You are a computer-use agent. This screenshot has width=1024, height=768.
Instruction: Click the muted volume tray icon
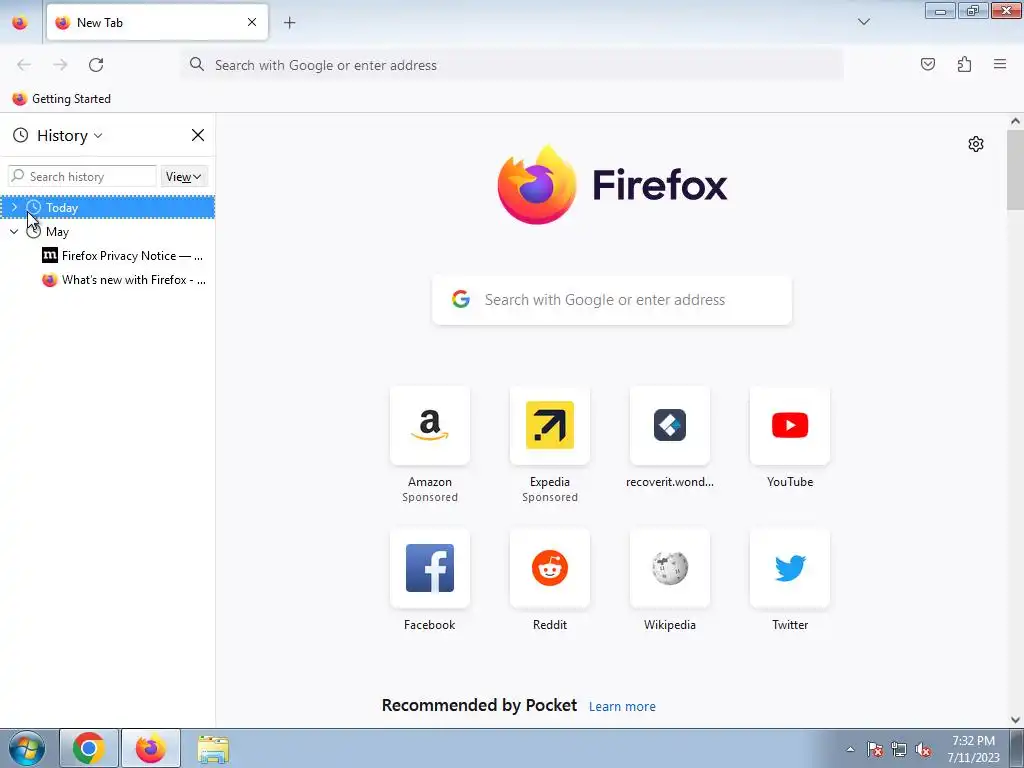point(923,749)
